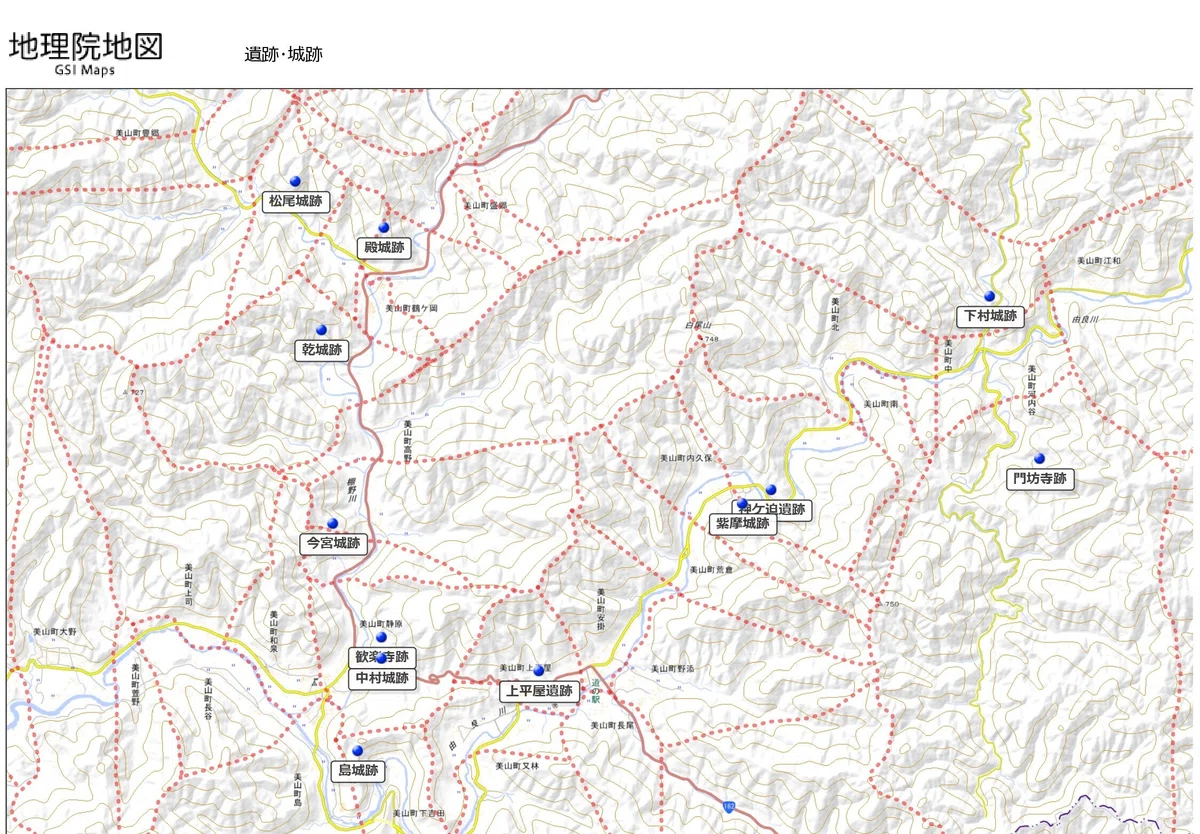Select the partially hidden ケ迫遺跡 label
1200x834 pixels.
pos(772,509)
